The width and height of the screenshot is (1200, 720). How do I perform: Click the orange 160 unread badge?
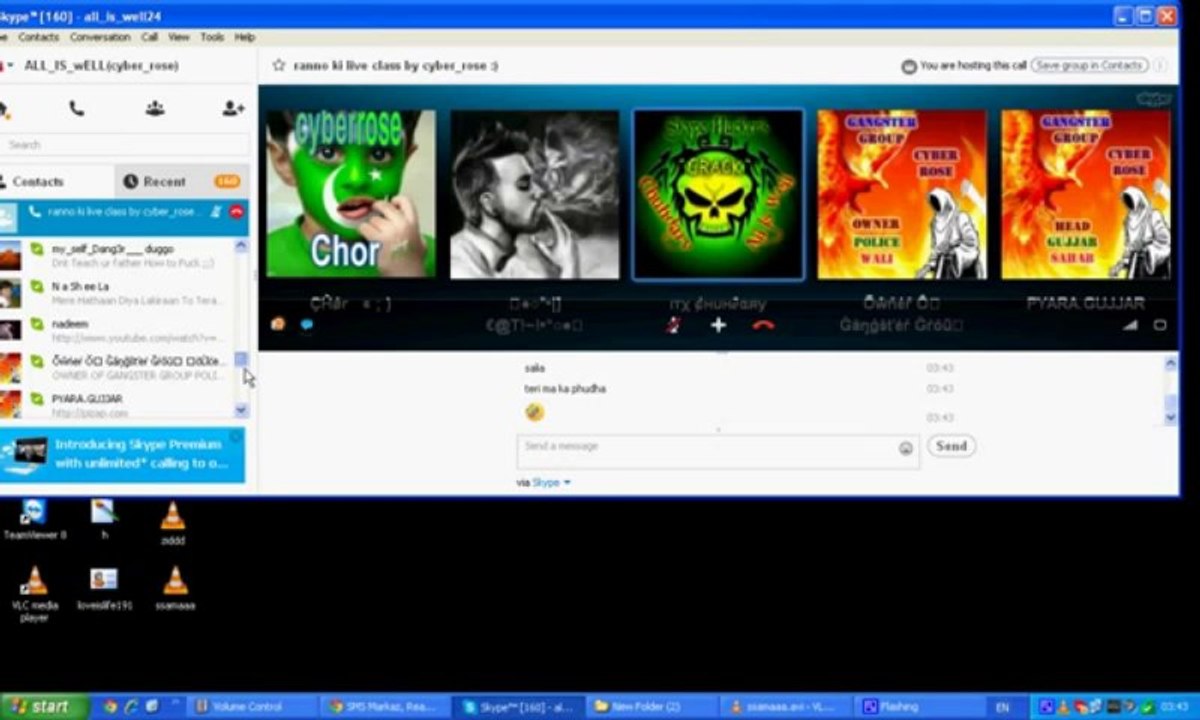tap(228, 182)
